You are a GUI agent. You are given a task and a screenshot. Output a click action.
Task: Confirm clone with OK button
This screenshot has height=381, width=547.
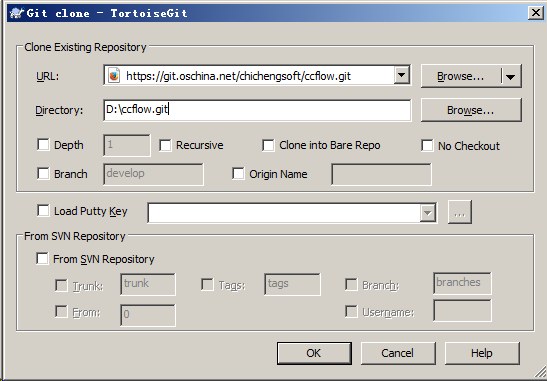tap(314, 353)
